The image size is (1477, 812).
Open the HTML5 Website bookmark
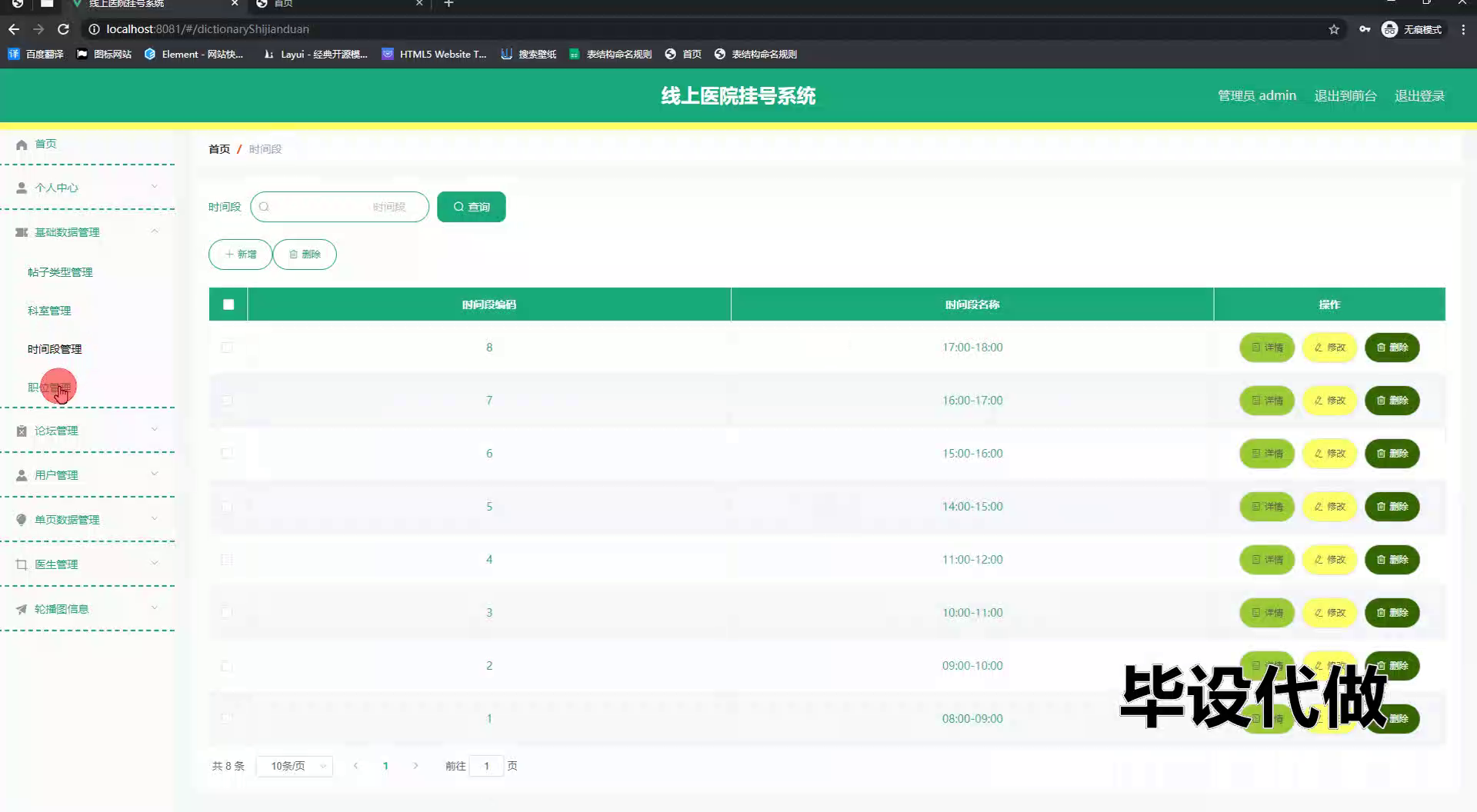pos(434,54)
